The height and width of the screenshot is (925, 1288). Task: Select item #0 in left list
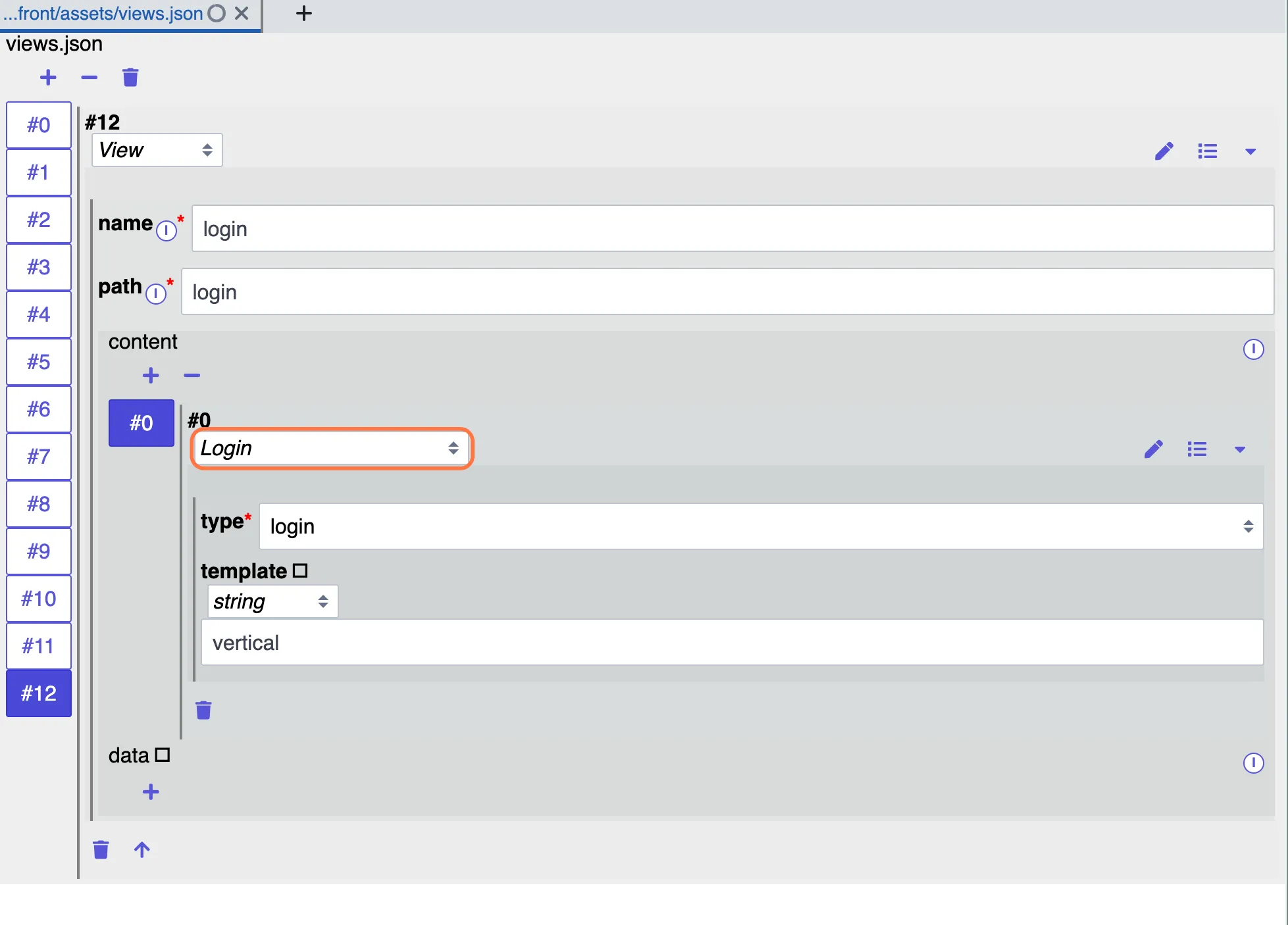coord(39,125)
